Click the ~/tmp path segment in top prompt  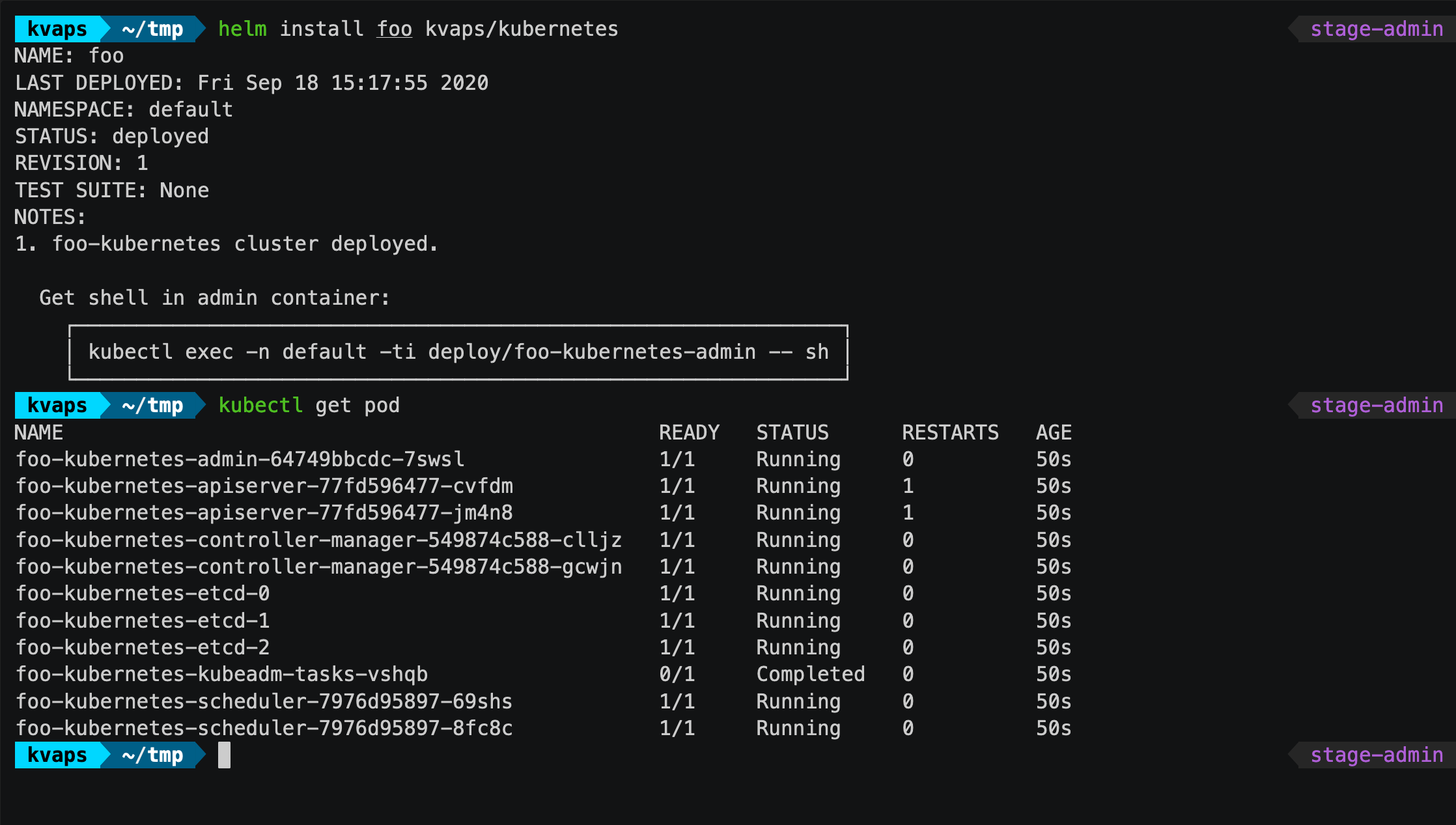152,29
